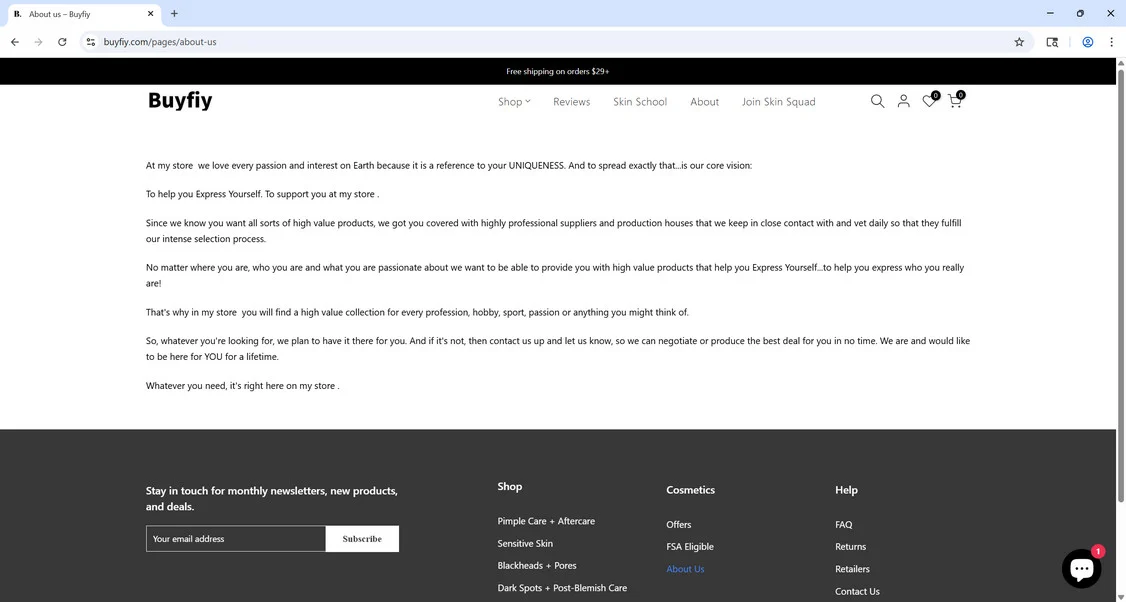Open the FSA Eligible footer link
This screenshot has height=602, width=1126.
(x=689, y=547)
